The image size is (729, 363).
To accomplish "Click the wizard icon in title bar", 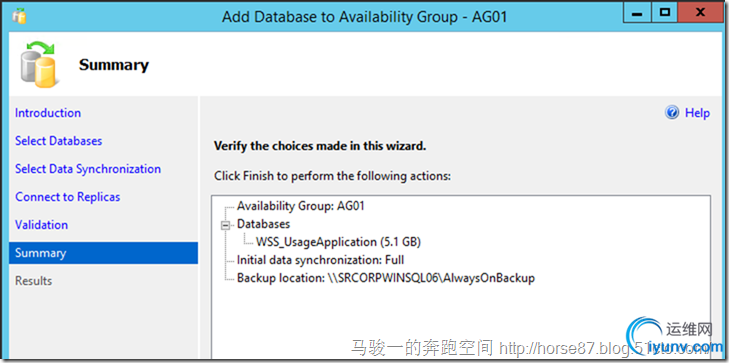I will [x=19, y=15].
